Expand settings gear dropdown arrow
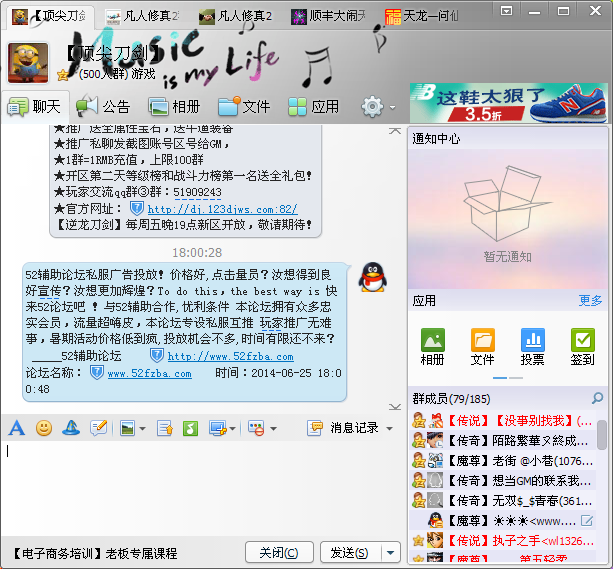This screenshot has height=569, width=613. (x=393, y=107)
